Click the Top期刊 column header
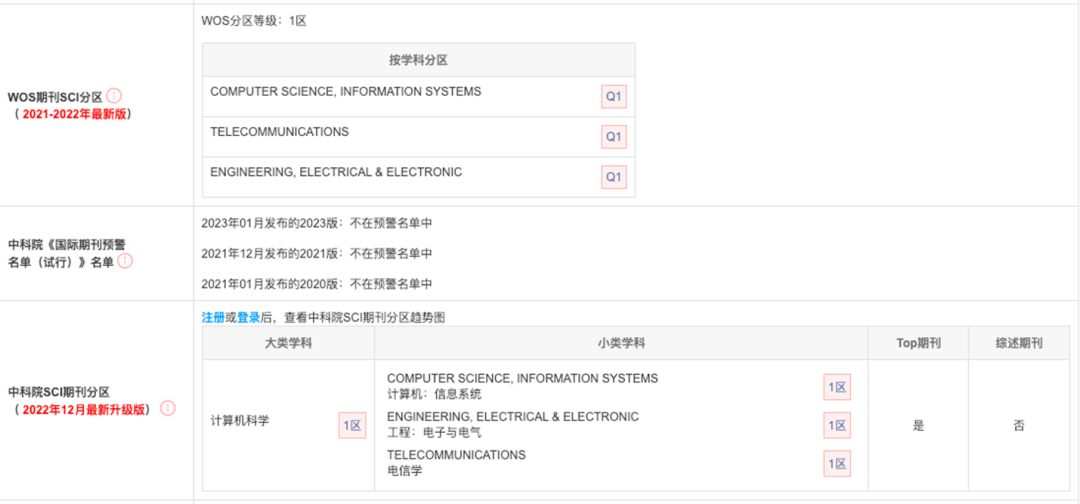This screenshot has height=504, width=1080. (918, 343)
